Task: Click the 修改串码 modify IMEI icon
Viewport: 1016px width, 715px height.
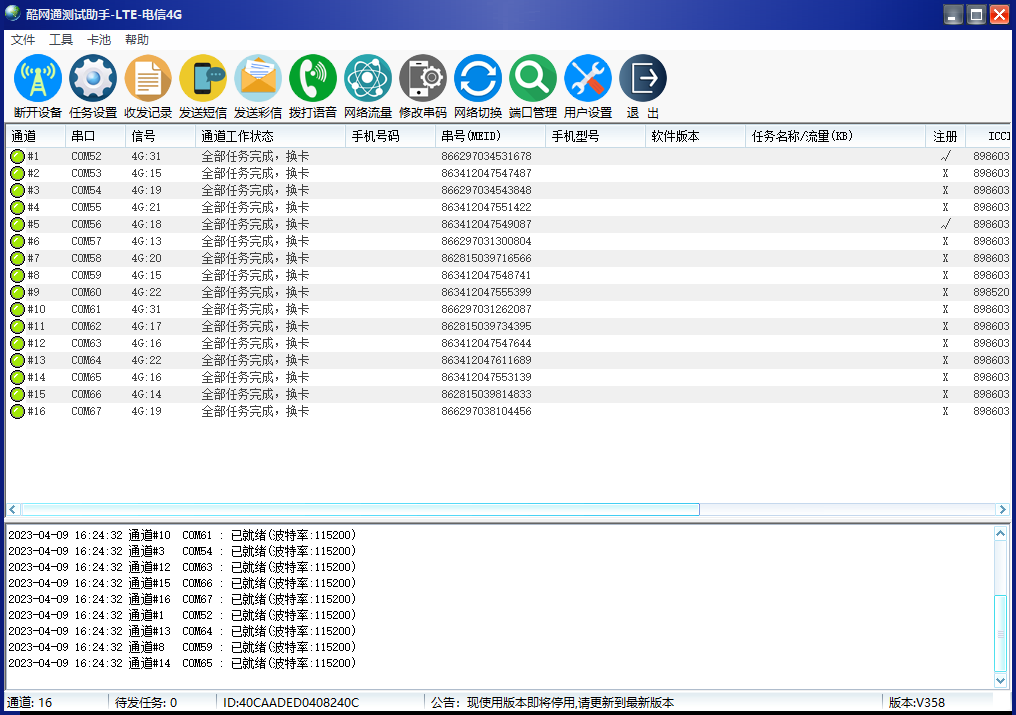Action: (423, 78)
